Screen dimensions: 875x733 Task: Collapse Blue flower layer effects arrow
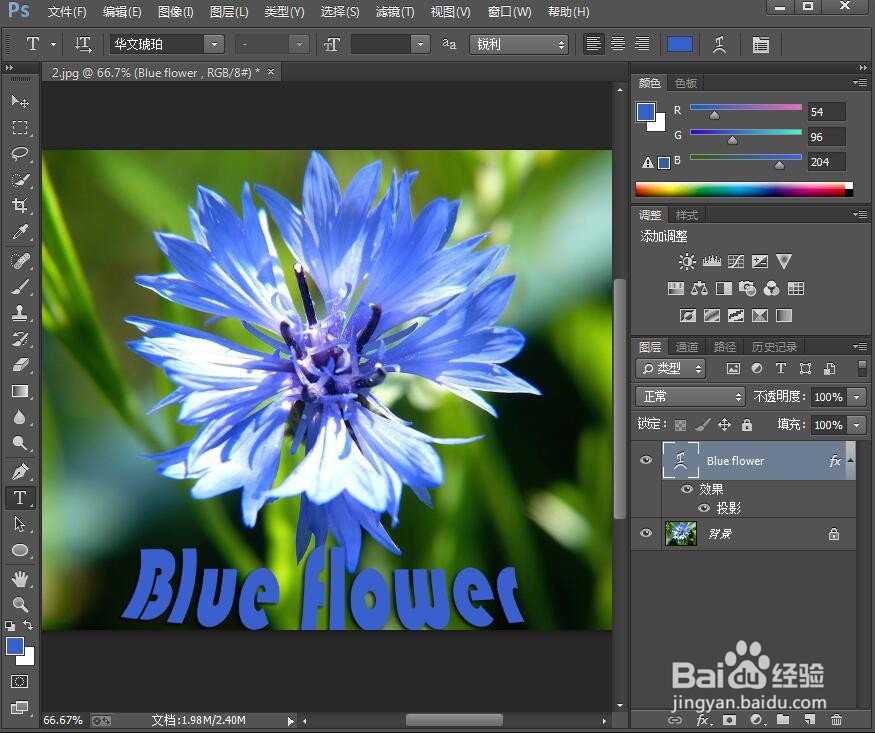coord(850,460)
